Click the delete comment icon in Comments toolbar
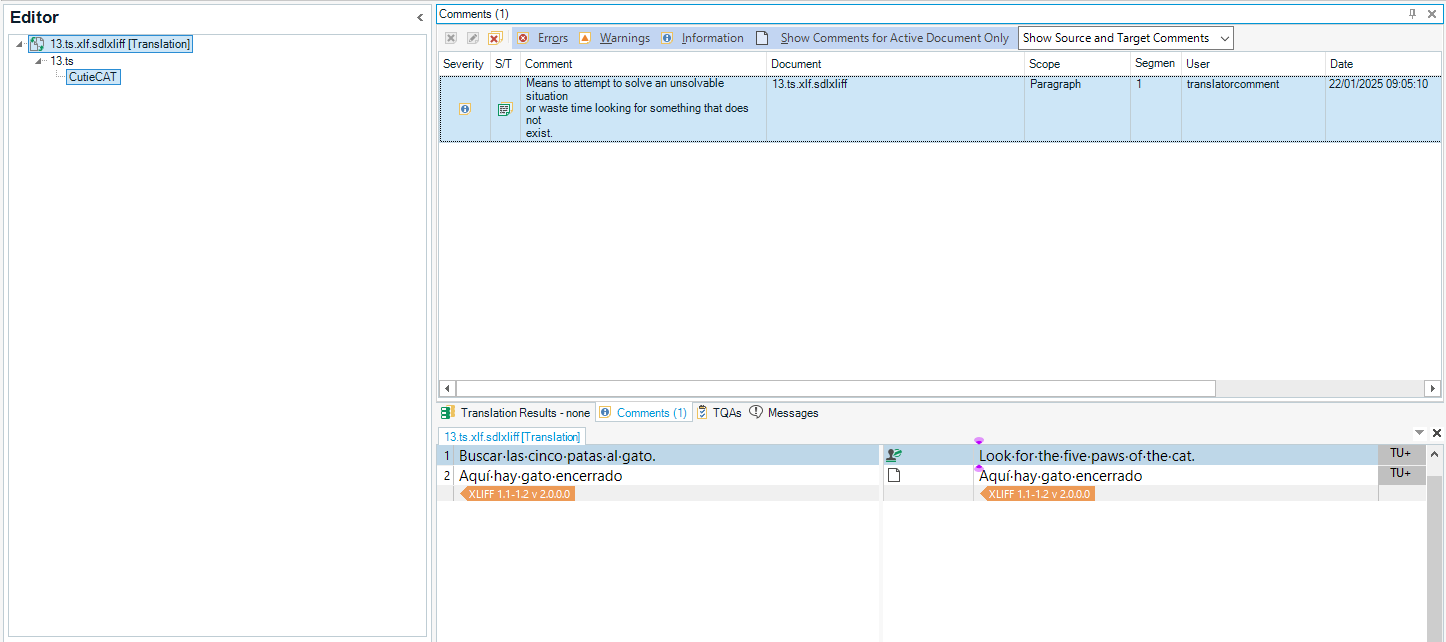 click(x=451, y=38)
